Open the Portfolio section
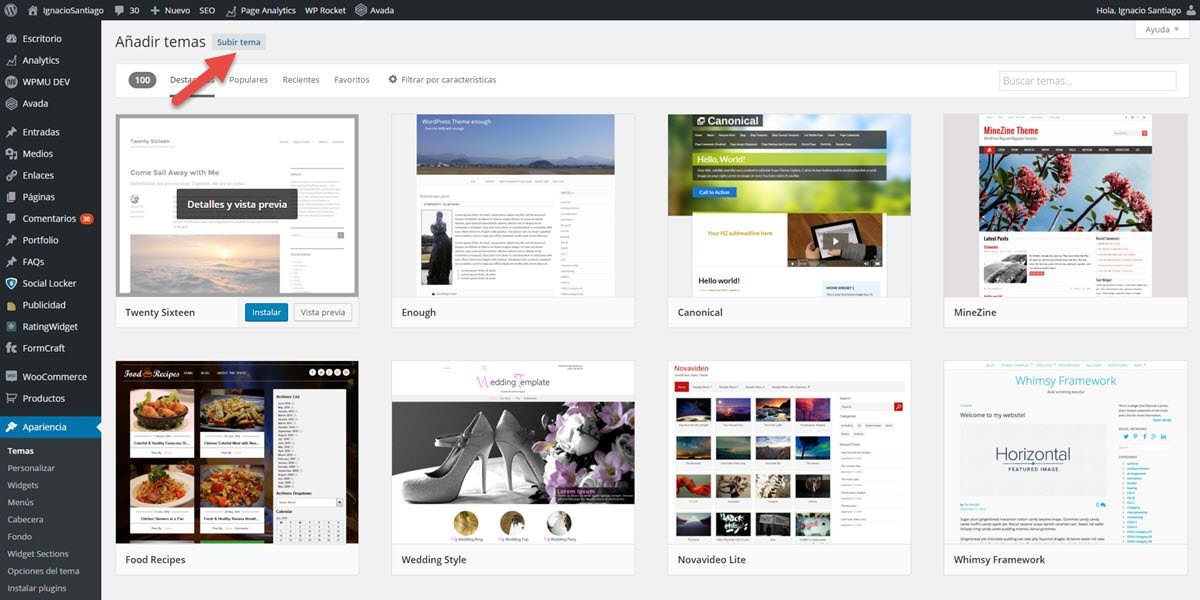Image resolution: width=1200 pixels, height=600 pixels. tap(40, 240)
